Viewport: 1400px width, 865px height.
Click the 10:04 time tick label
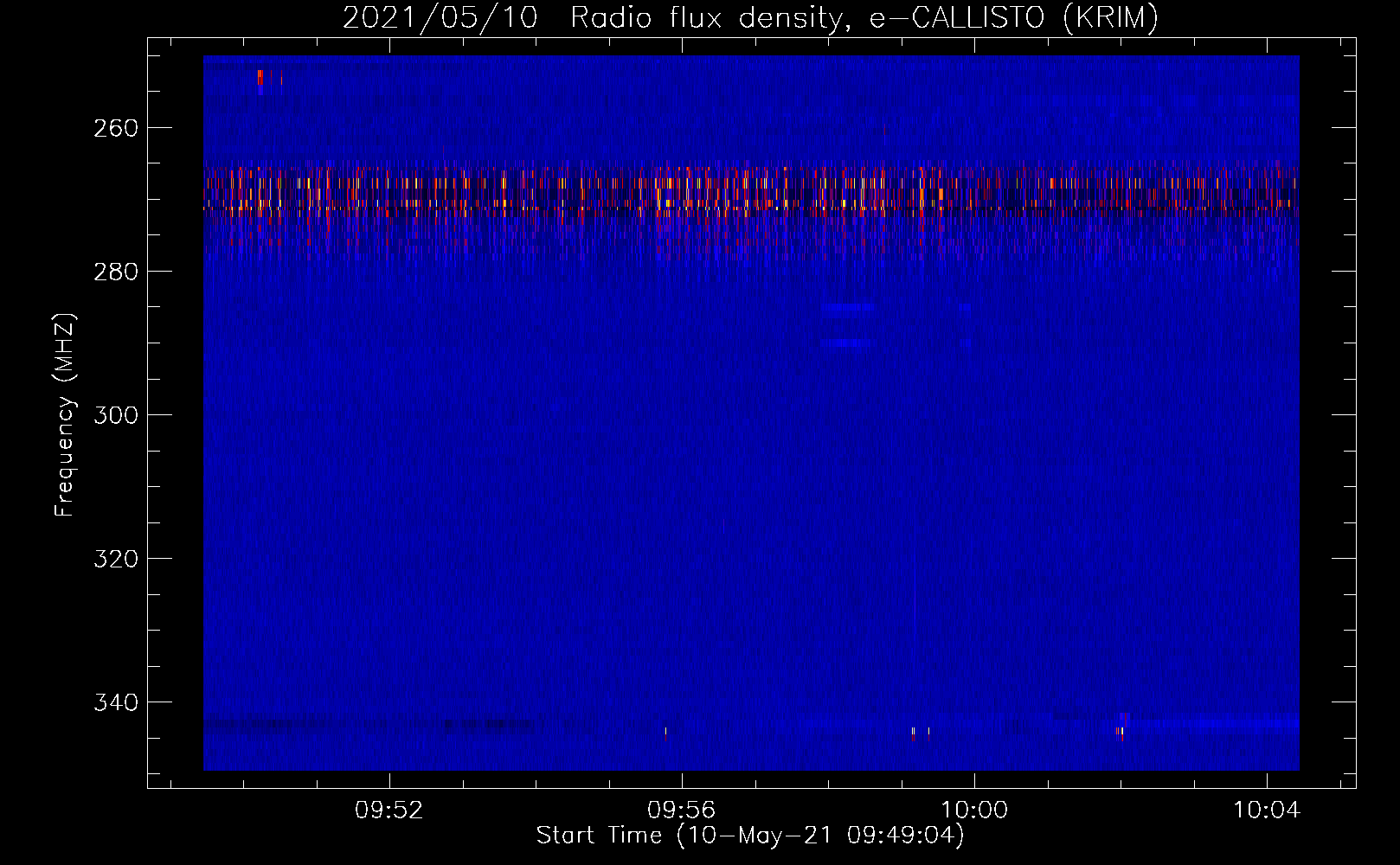coord(1267,811)
